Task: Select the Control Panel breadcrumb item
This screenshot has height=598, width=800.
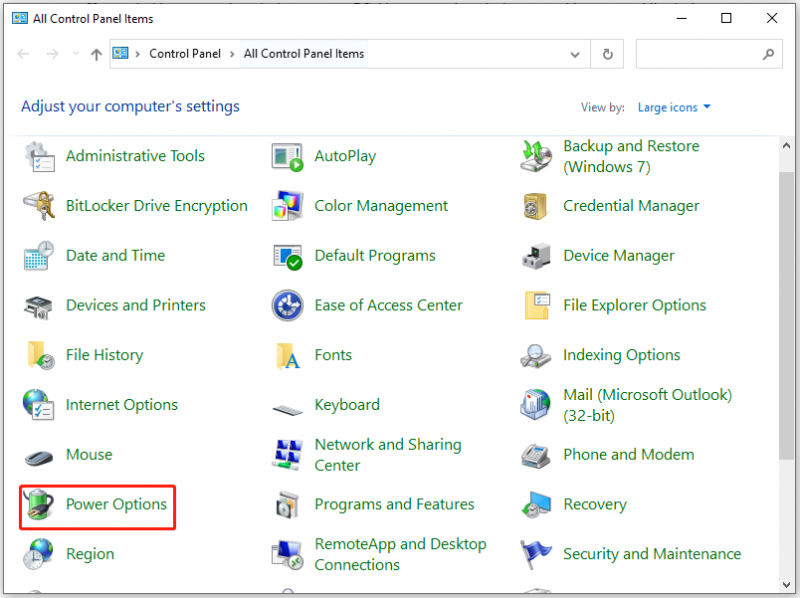Action: click(x=185, y=54)
